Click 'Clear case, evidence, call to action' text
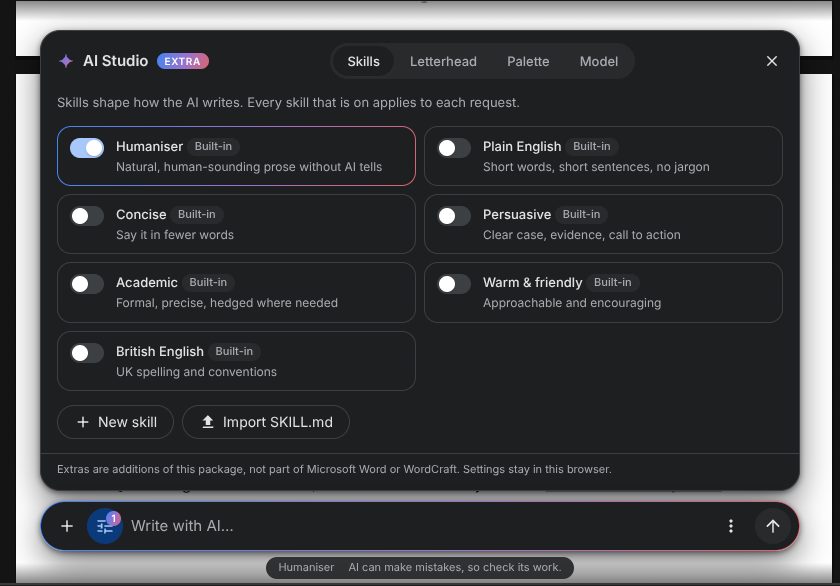 581,235
